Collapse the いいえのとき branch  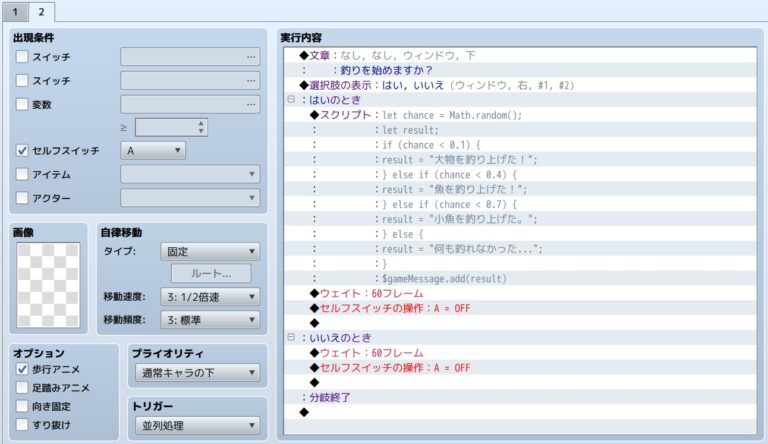pyautogui.click(x=291, y=338)
